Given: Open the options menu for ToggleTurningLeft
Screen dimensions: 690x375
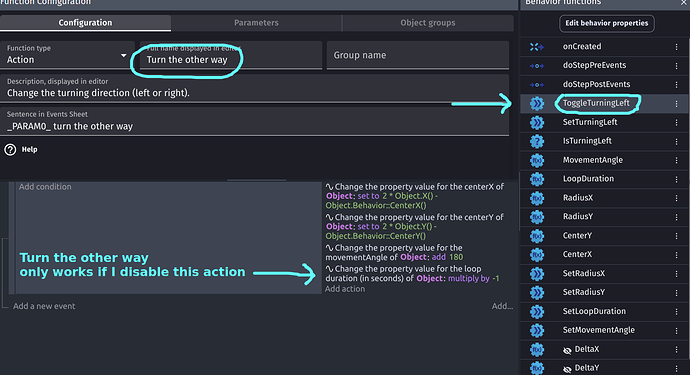Looking at the screenshot, I should click(x=676, y=103).
